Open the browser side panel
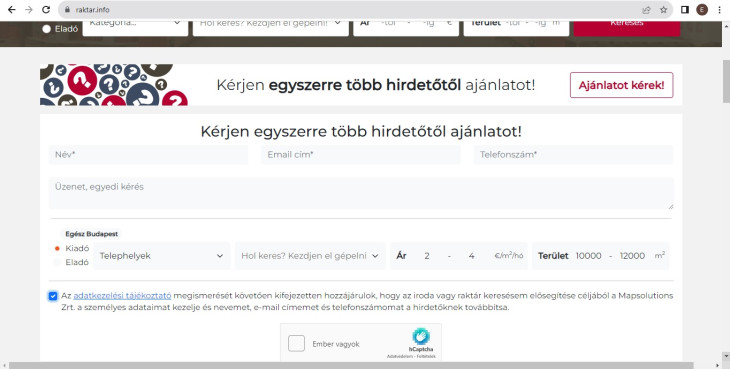This screenshot has height=369, width=730. click(684, 10)
